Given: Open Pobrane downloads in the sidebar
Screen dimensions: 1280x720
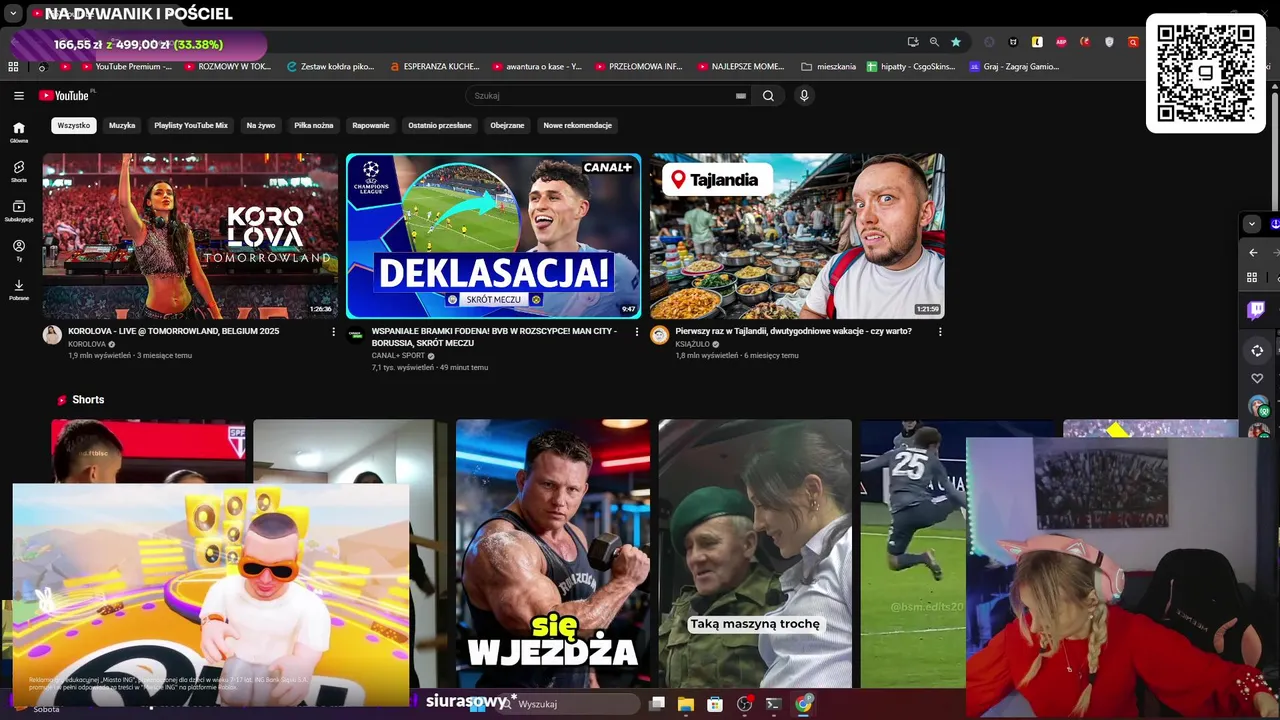Looking at the screenshot, I should tap(18, 290).
